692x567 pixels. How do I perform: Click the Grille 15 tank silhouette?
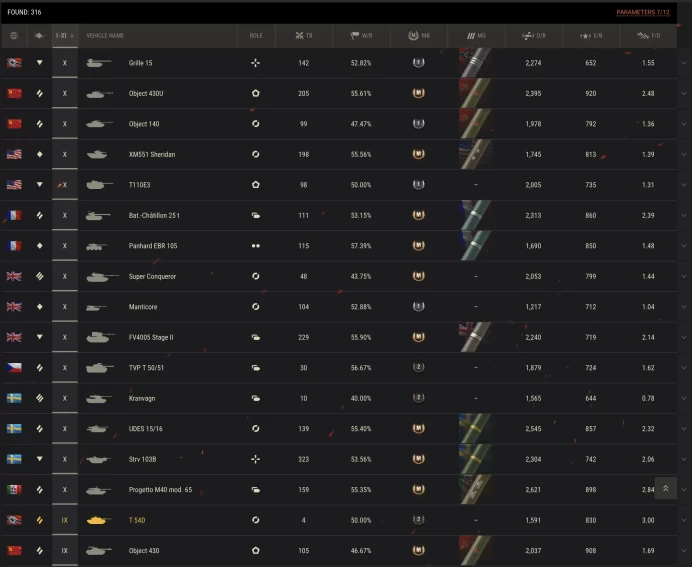(98, 63)
